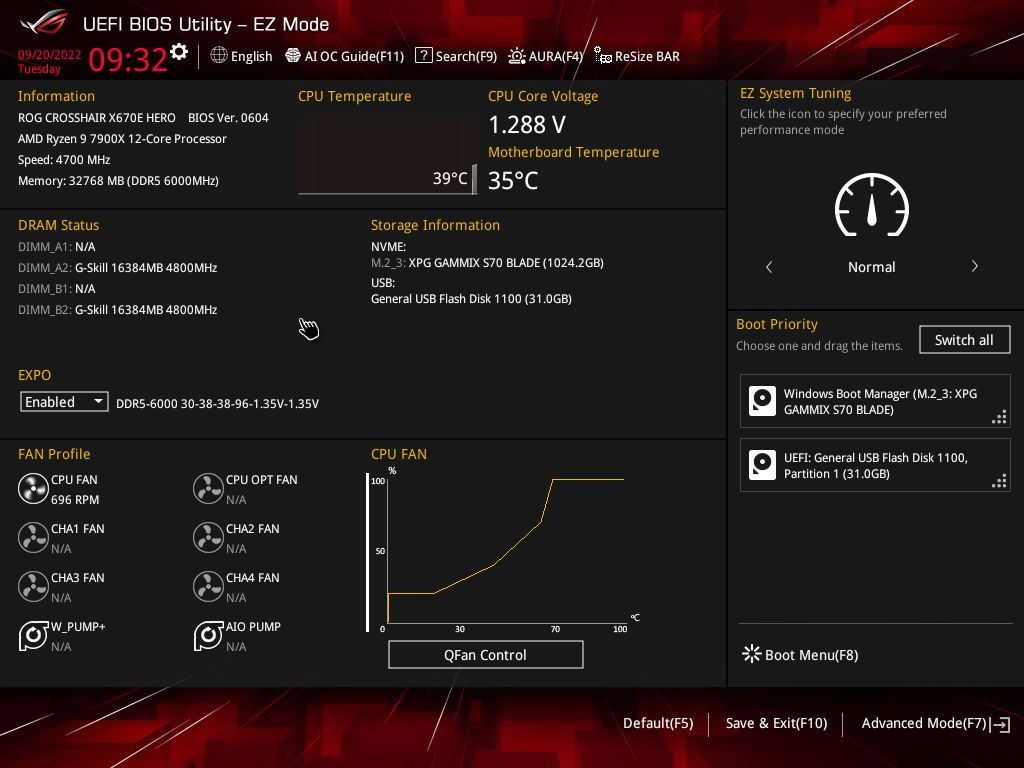Open AI OC Guide(F11)
The height and width of the screenshot is (768, 1024).
pyautogui.click(x=345, y=56)
